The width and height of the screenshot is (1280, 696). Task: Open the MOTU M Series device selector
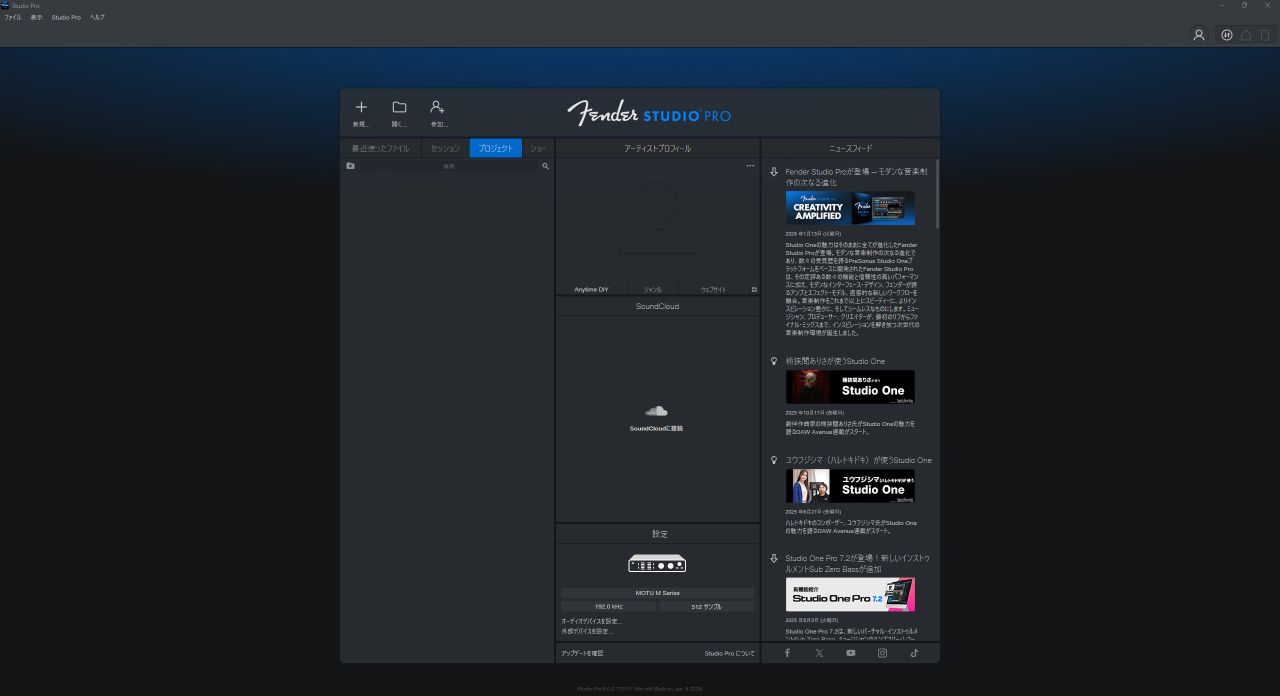point(657,593)
